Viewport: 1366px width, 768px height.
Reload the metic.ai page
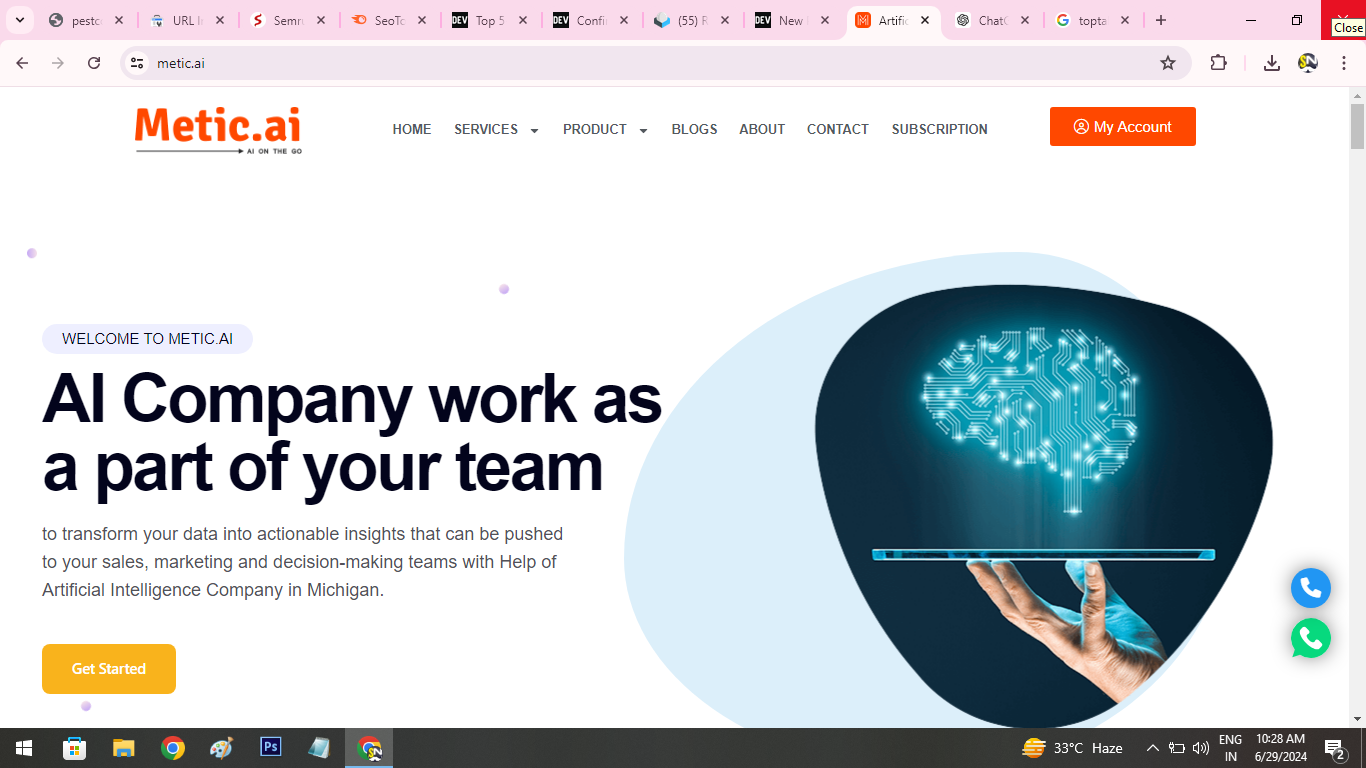point(94,63)
